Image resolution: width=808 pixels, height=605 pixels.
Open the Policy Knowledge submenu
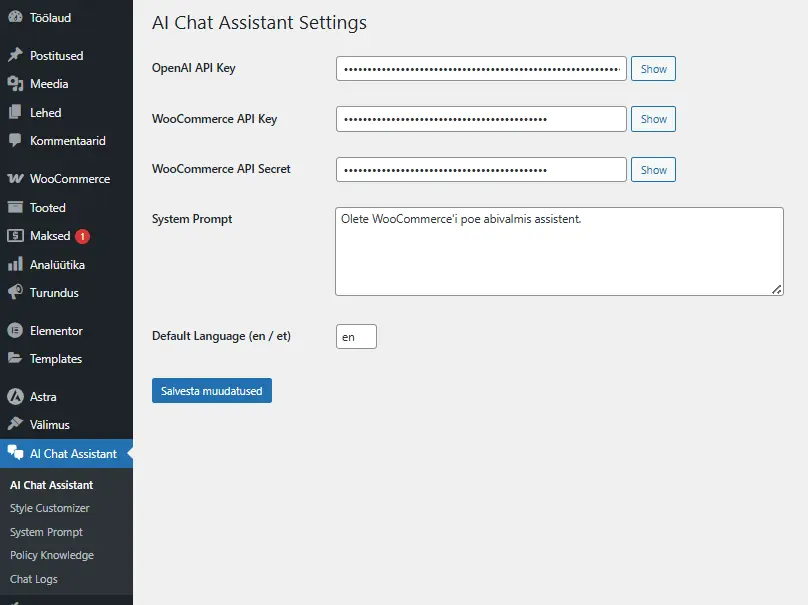[x=52, y=555]
